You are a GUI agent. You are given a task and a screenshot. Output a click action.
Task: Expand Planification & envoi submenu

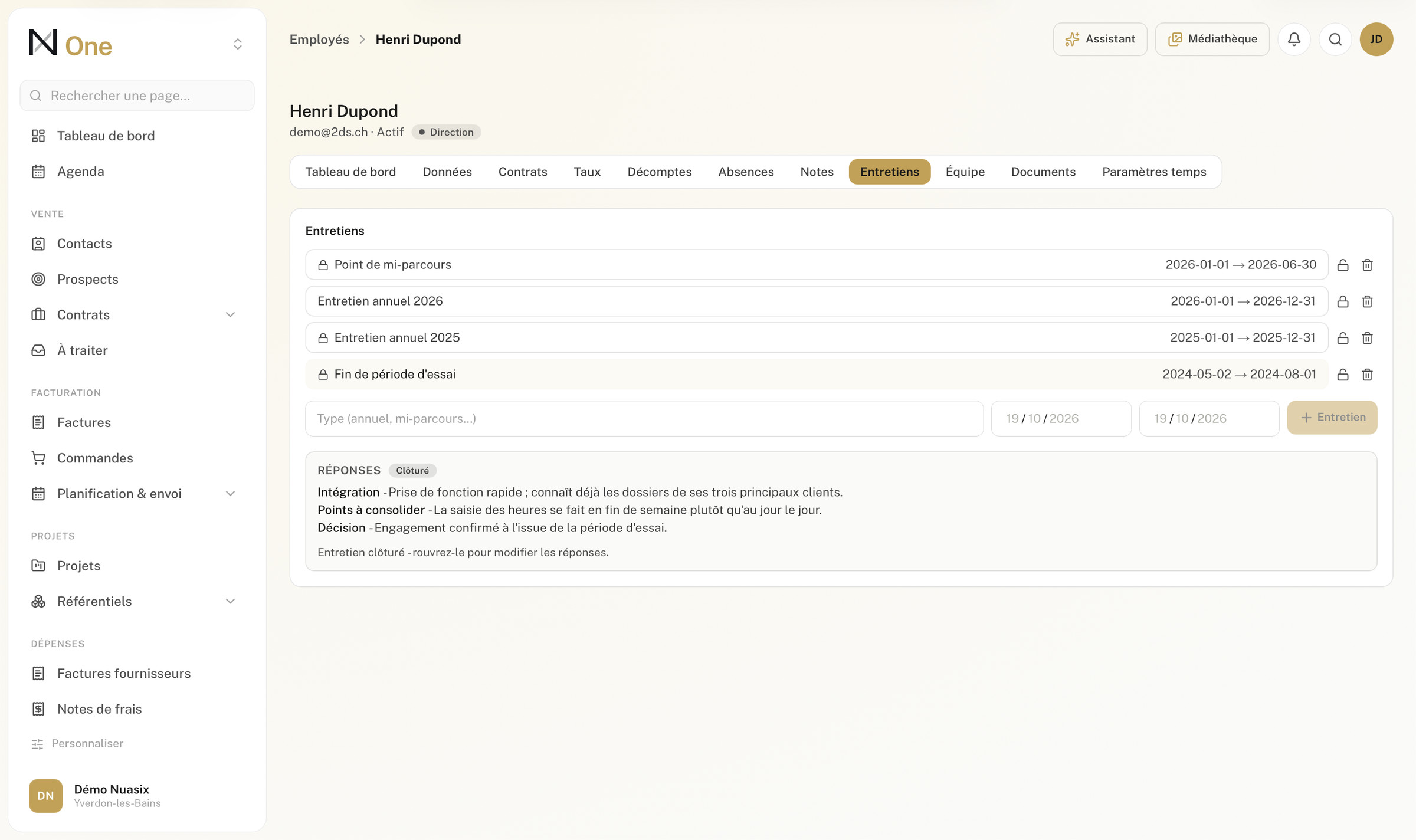[x=230, y=494]
